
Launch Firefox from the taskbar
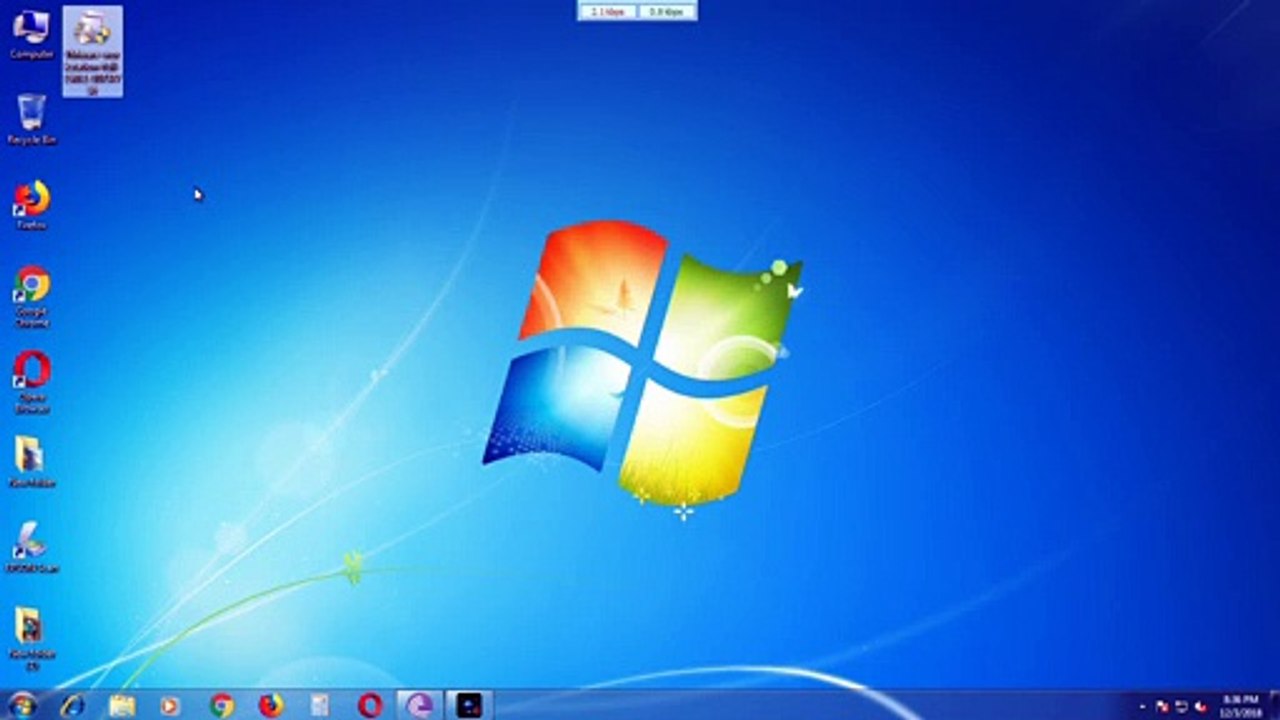271,705
